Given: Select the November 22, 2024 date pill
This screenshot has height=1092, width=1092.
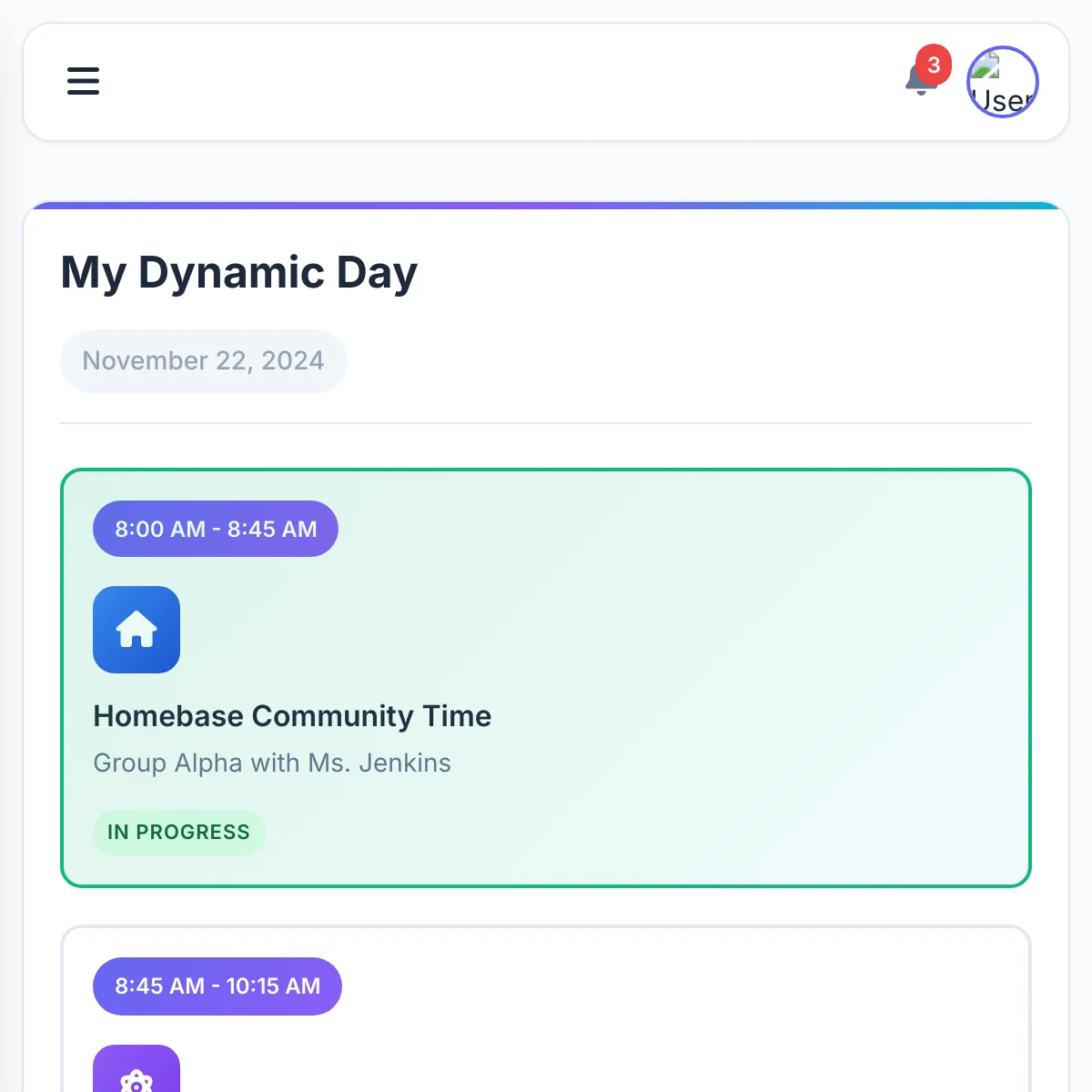Looking at the screenshot, I should [204, 361].
